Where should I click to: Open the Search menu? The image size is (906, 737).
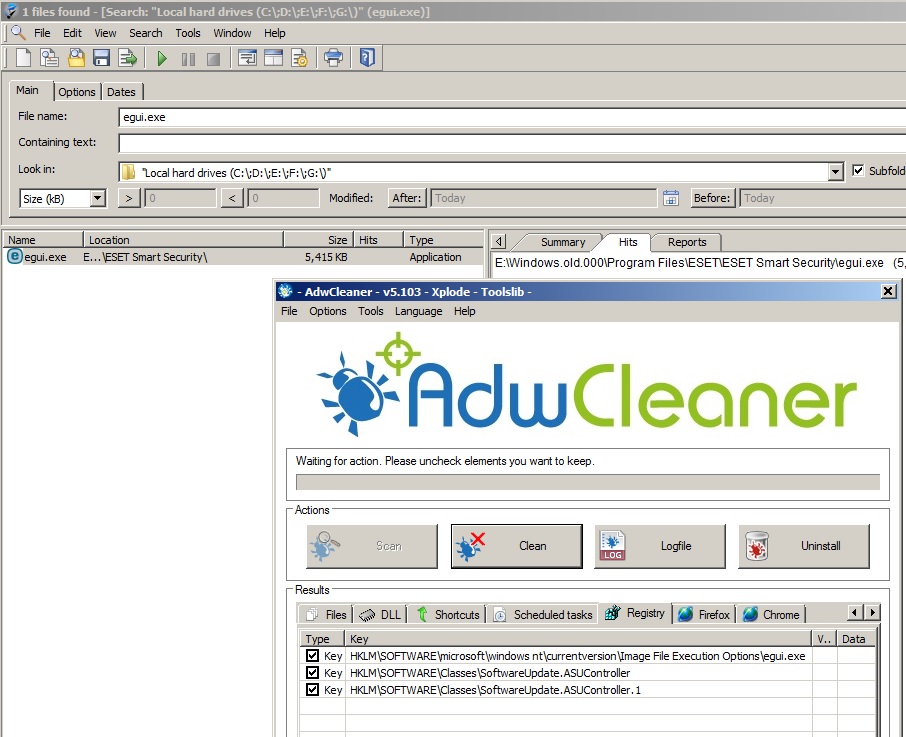(146, 33)
